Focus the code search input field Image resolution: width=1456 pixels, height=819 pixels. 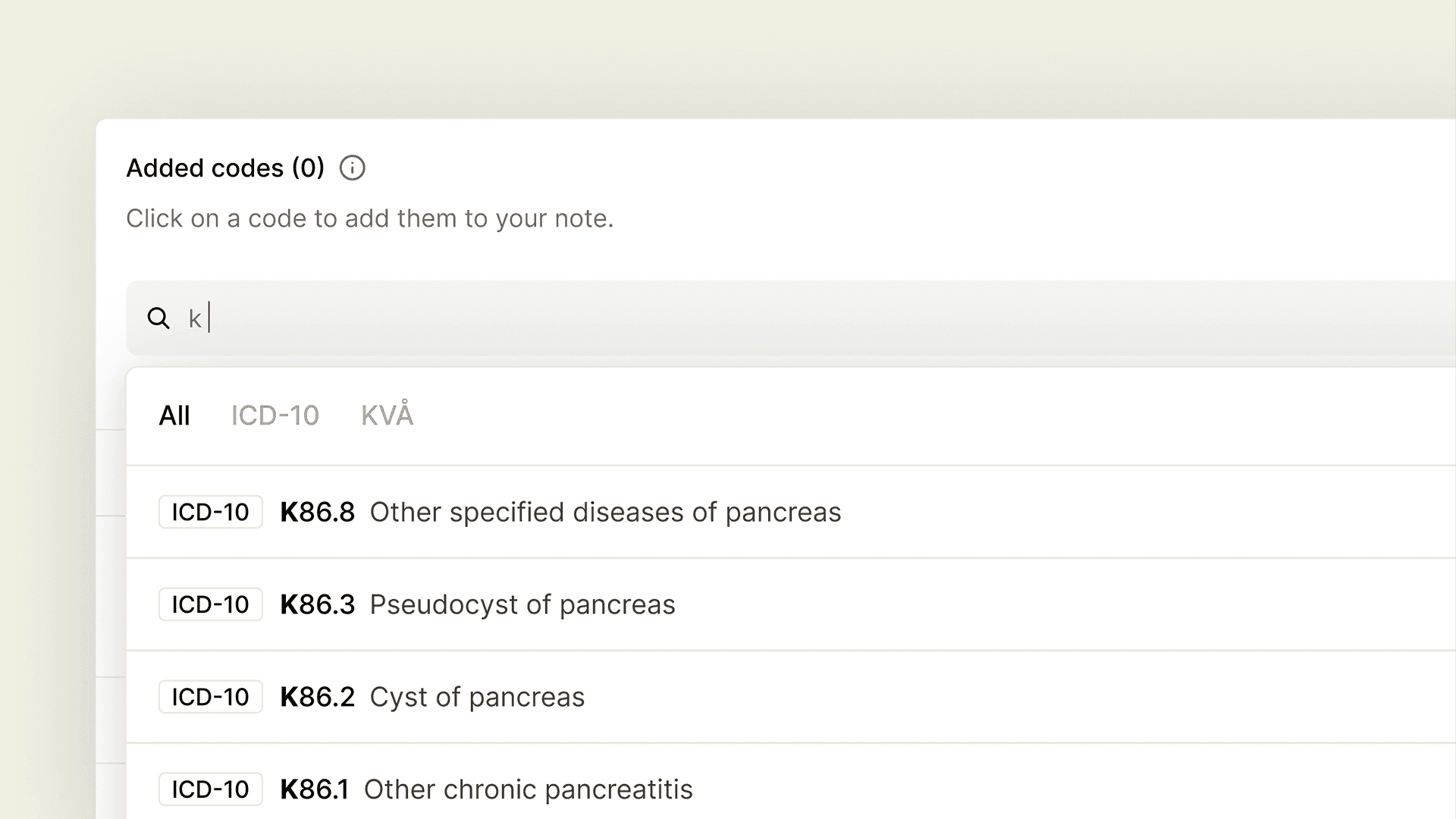[x=758, y=318]
